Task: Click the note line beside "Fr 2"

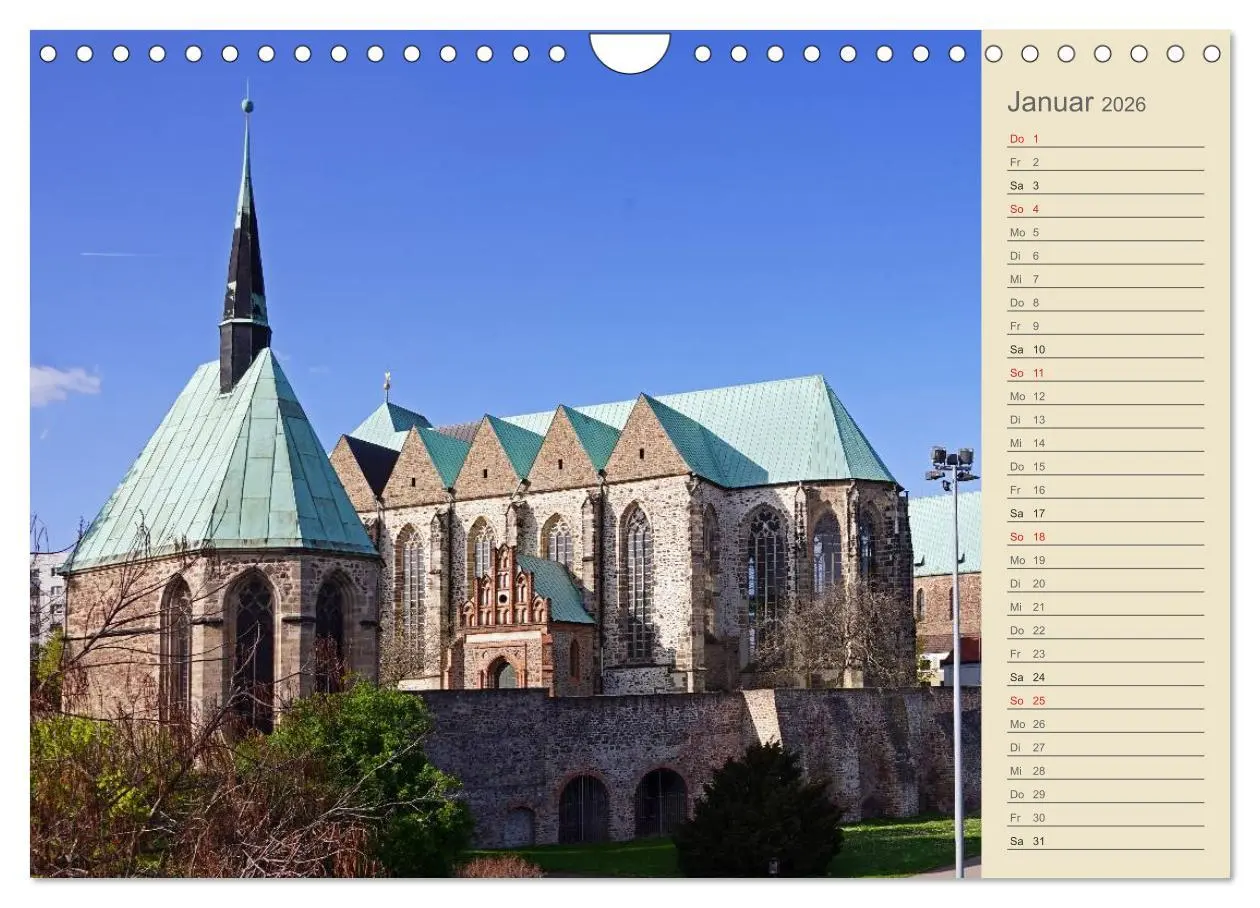Action: (x=1130, y=160)
